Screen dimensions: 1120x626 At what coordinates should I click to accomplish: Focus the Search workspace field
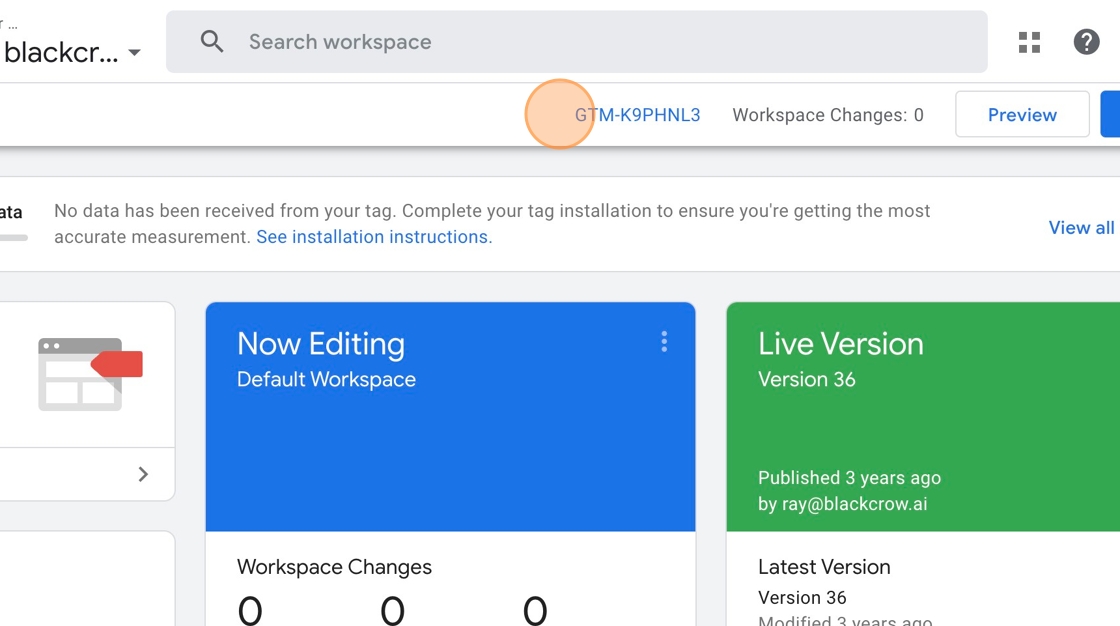coord(600,42)
